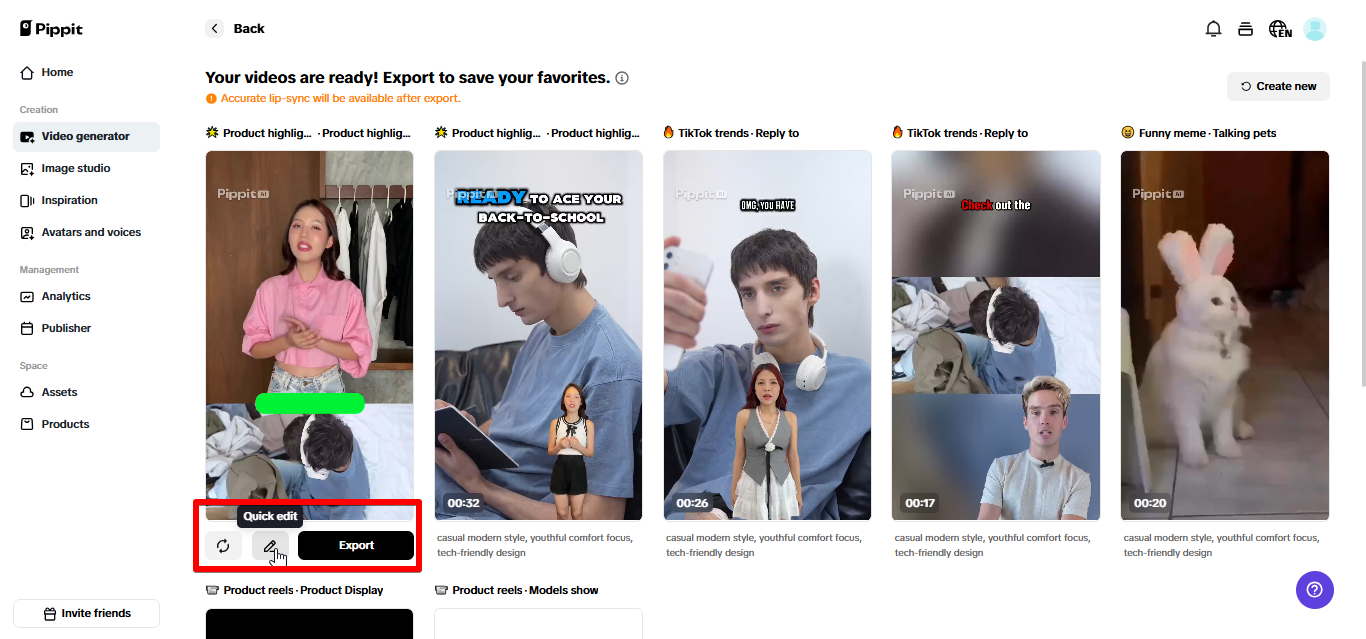Click the regenerate icon under first video

coord(223,545)
